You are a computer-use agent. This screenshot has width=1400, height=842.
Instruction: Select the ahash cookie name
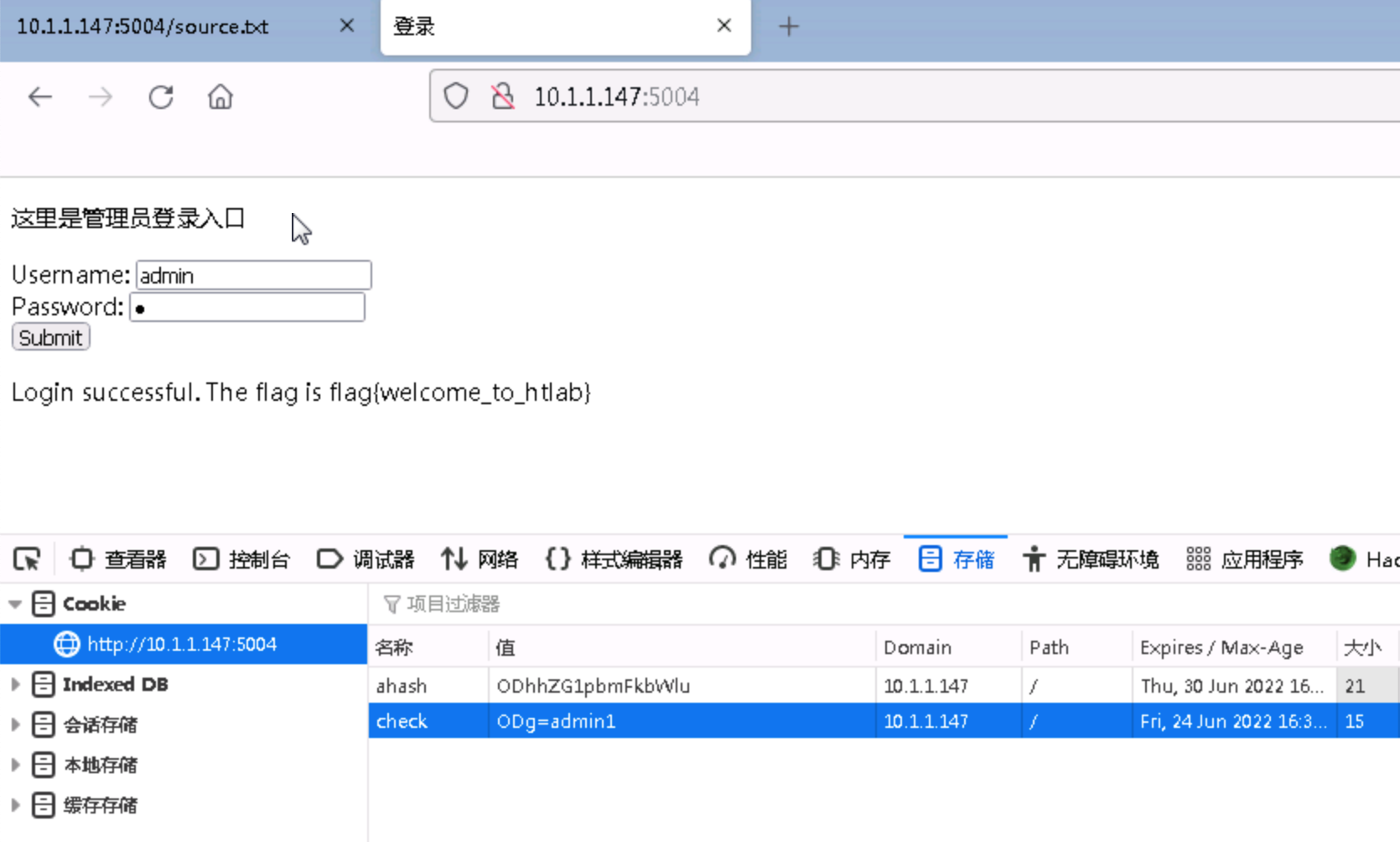402,686
